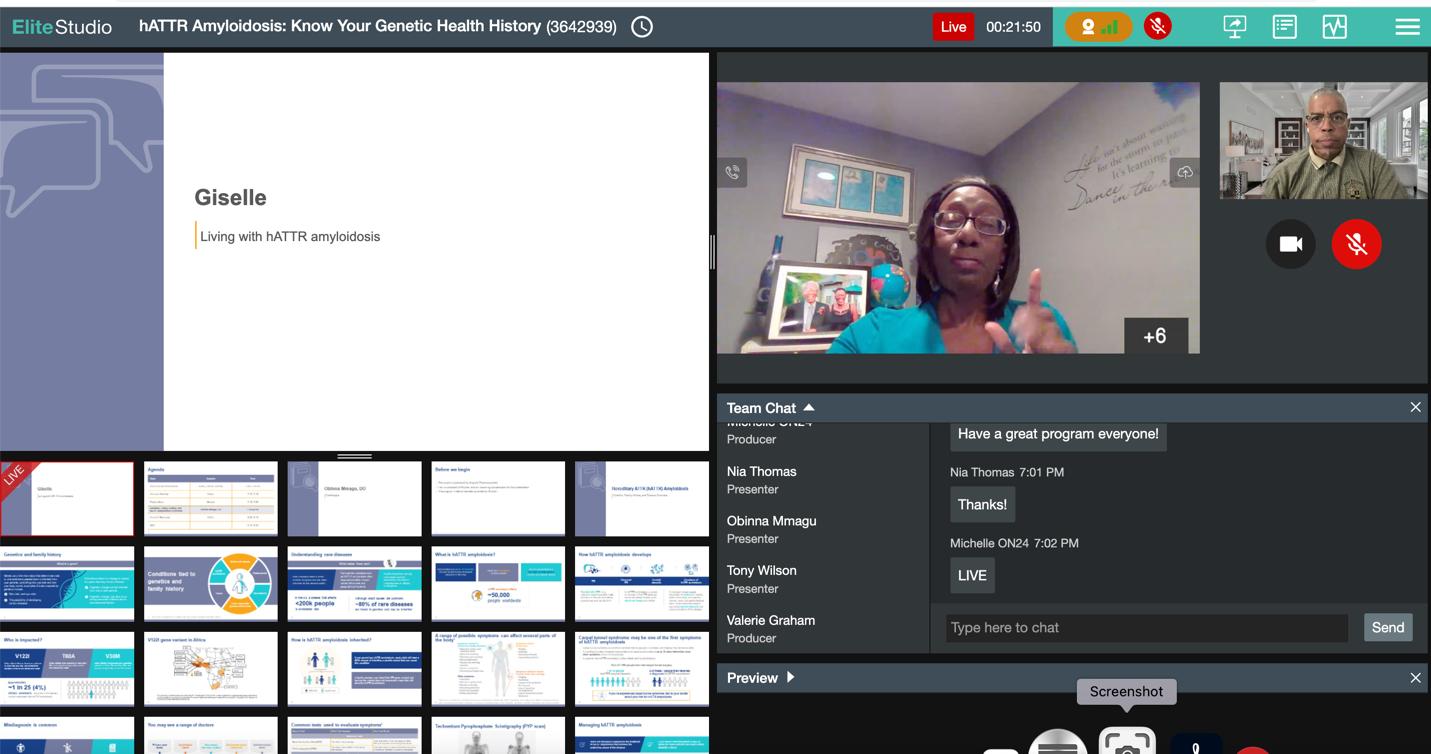Screen dimensions: 1431x754
Task: Click the 'Thanks!' chat message
Action: pos(982,505)
